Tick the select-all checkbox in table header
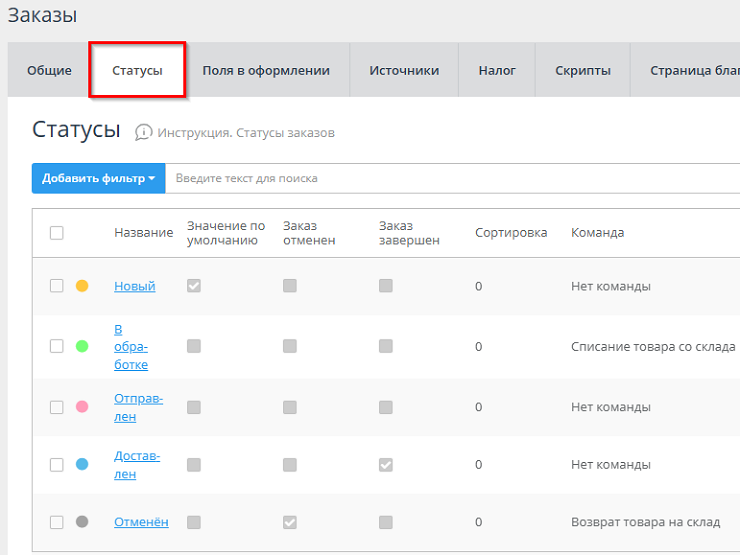 click(x=57, y=233)
